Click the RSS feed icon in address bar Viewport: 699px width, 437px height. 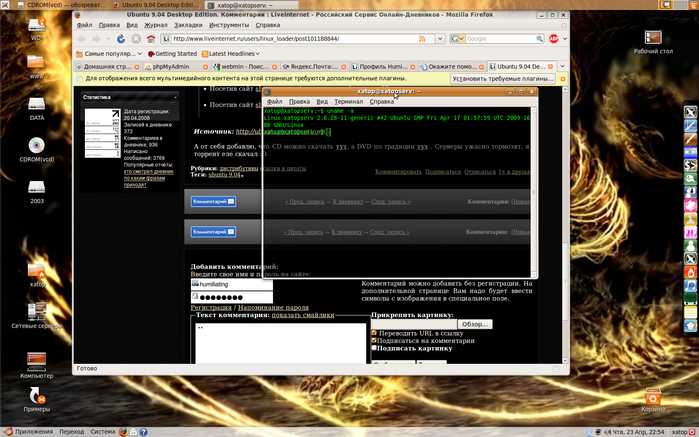(422, 39)
